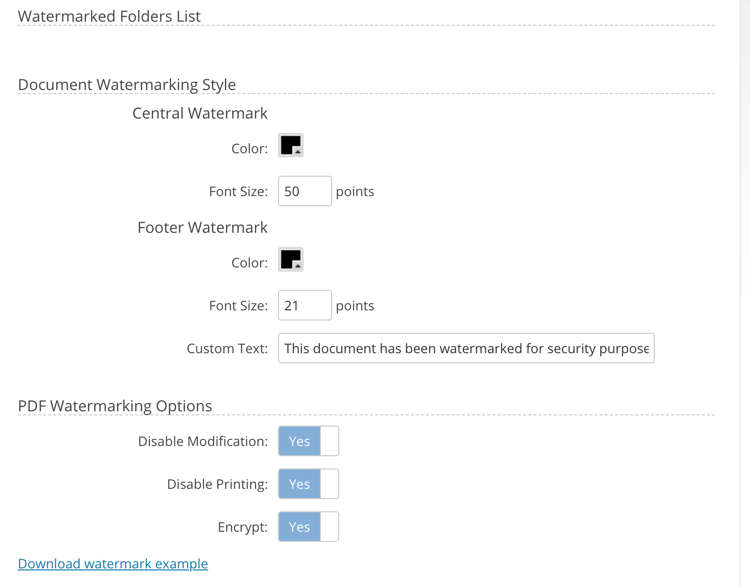Click into the Custom Text input box
Image resolution: width=750 pixels, height=586 pixels.
point(466,348)
